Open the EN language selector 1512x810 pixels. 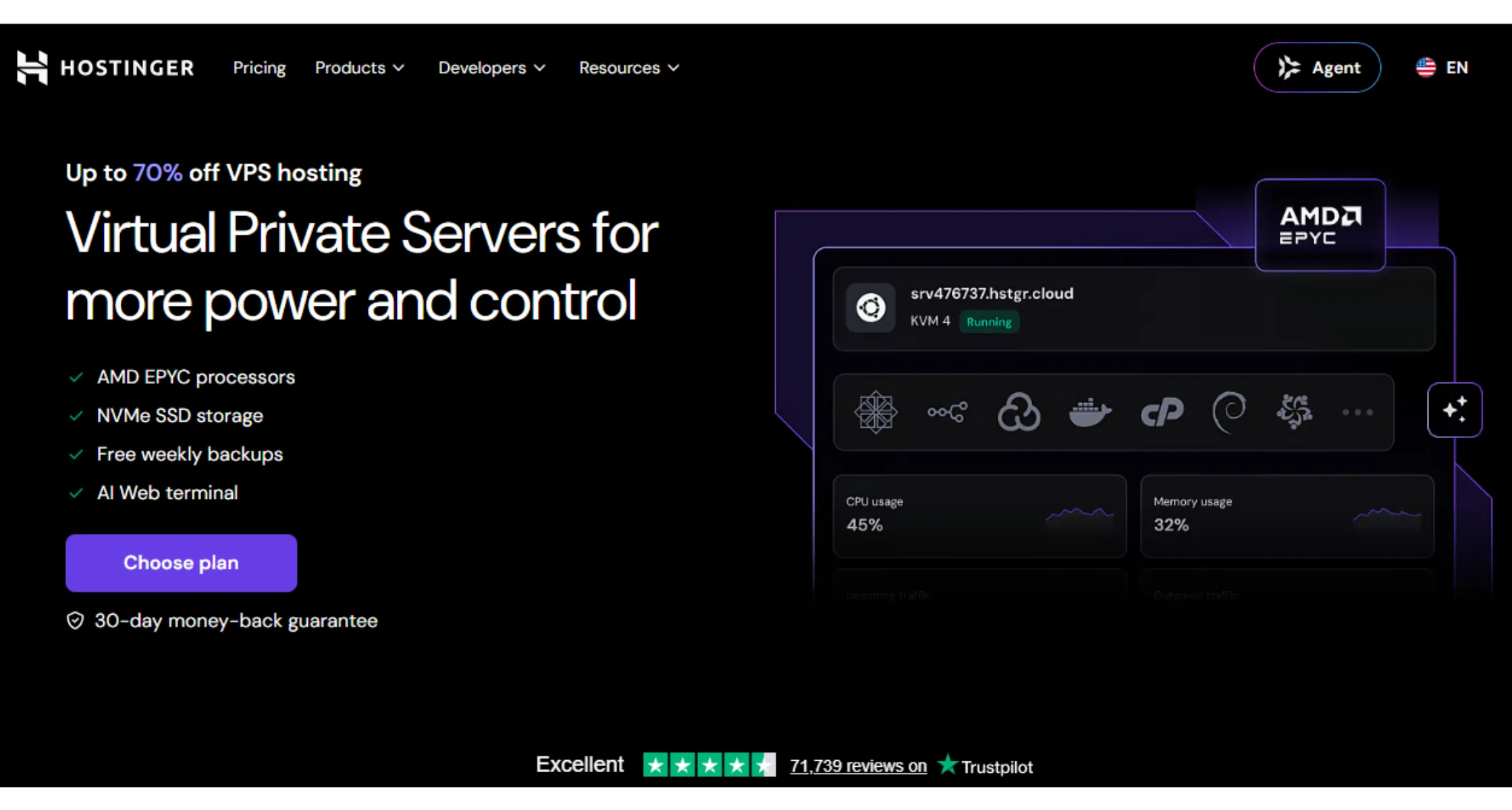[x=1442, y=67]
